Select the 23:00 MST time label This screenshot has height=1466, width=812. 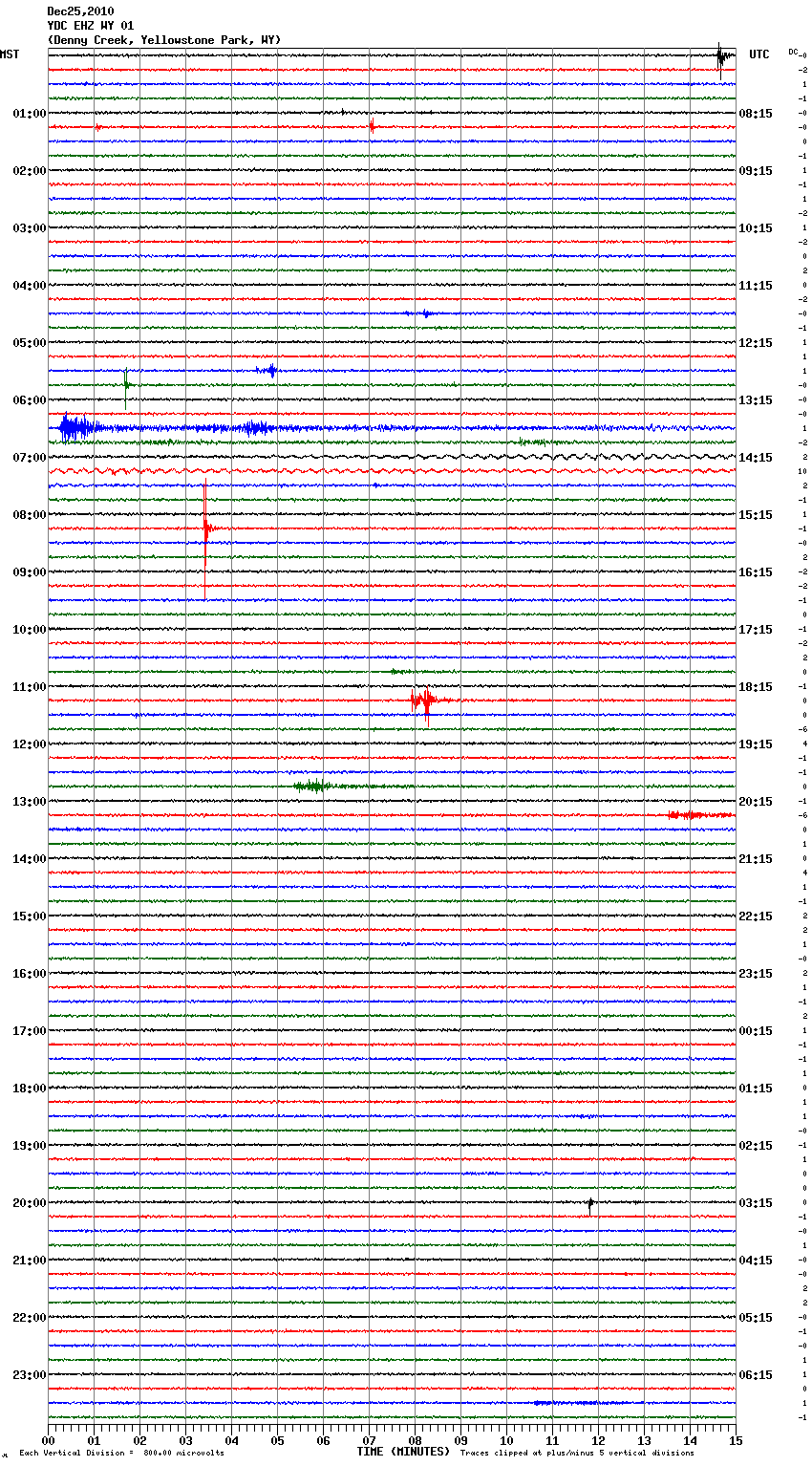30,1375
